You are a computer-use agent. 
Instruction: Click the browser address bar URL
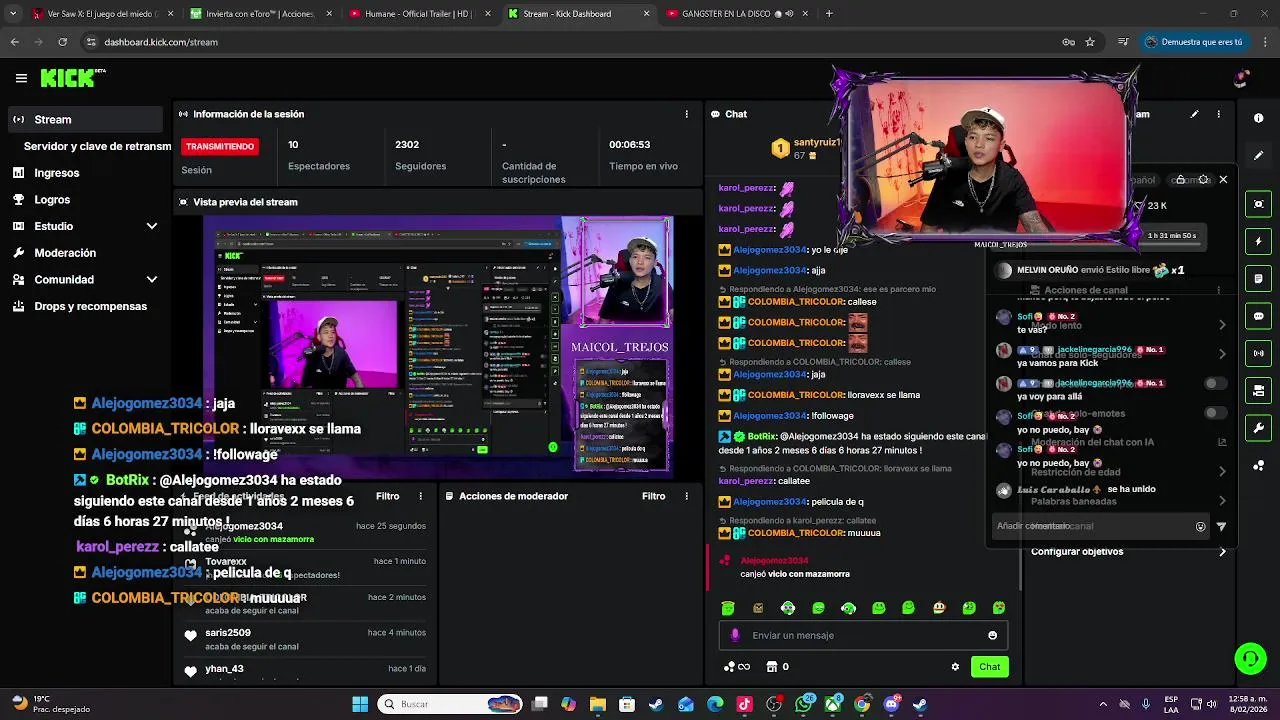(x=161, y=42)
